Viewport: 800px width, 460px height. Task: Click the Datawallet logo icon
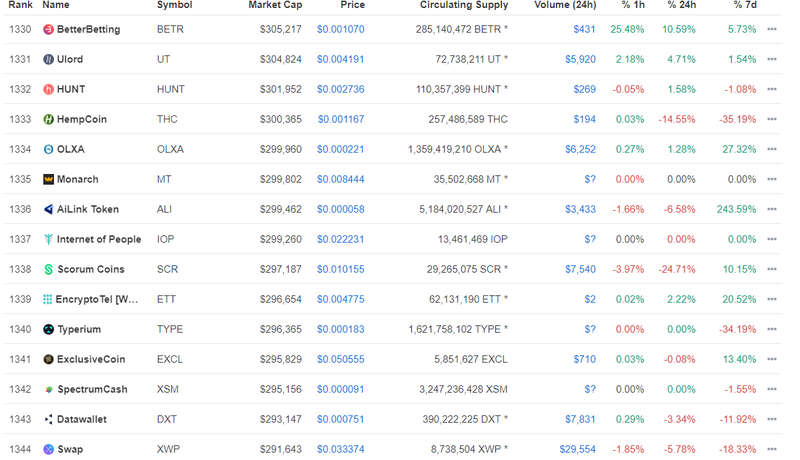tap(48, 419)
